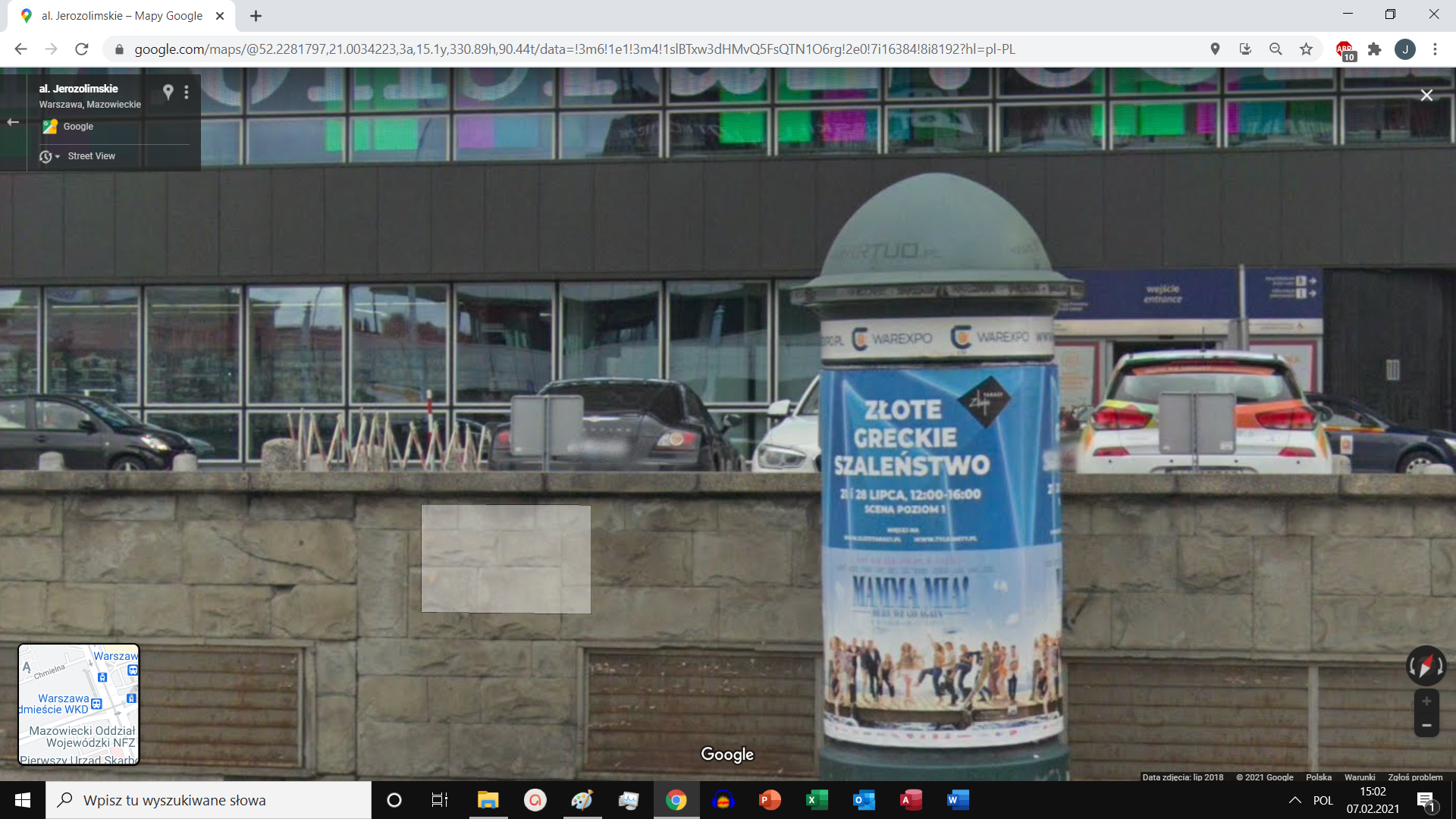Click the Polska link

tap(1319, 777)
